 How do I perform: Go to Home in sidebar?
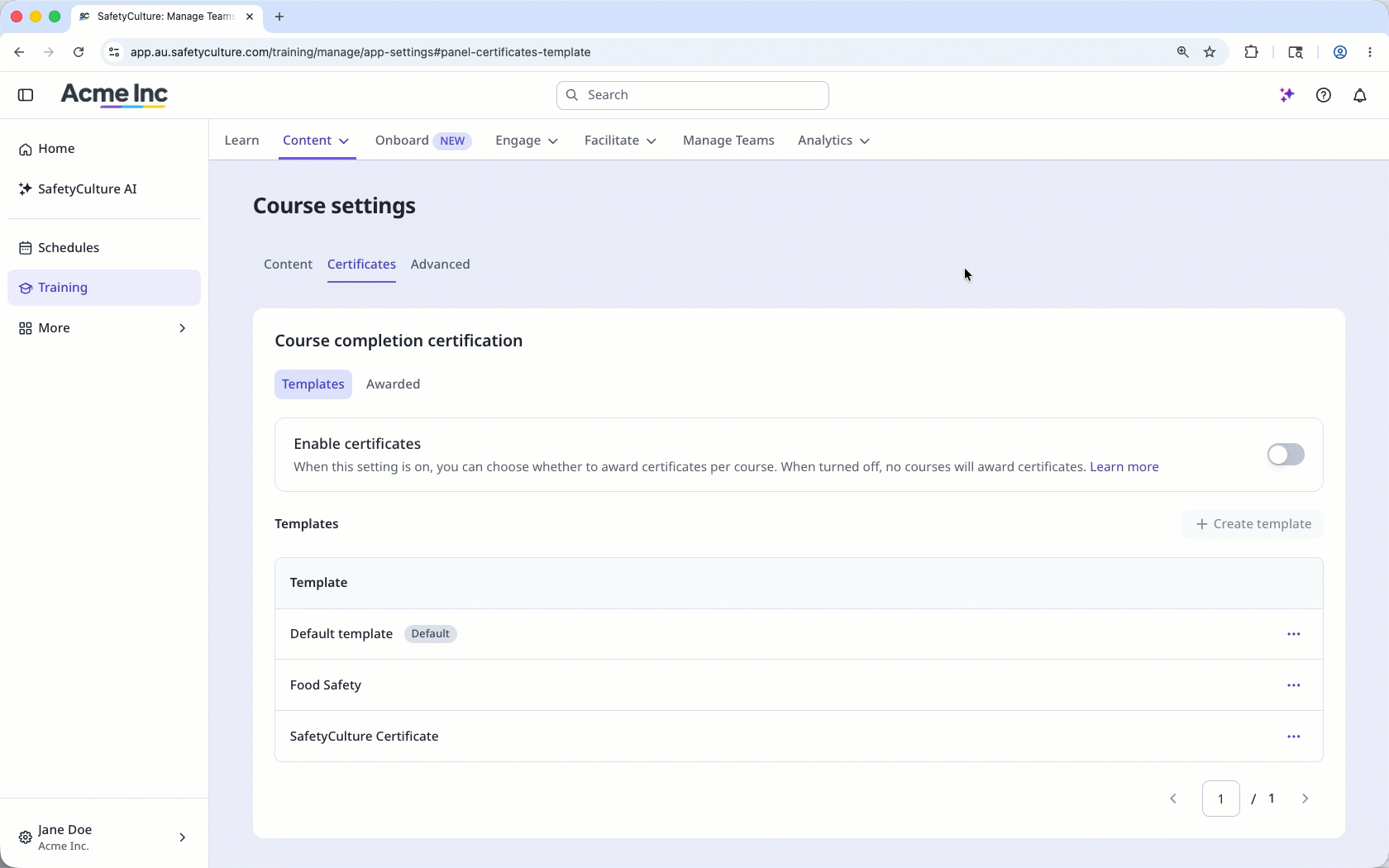[104, 149]
